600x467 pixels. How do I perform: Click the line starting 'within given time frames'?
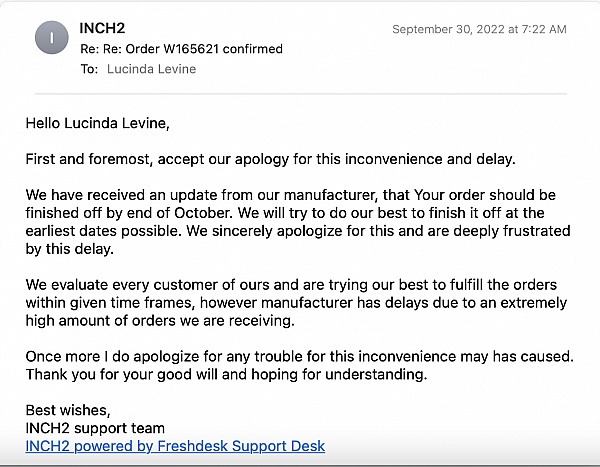click(x=296, y=303)
